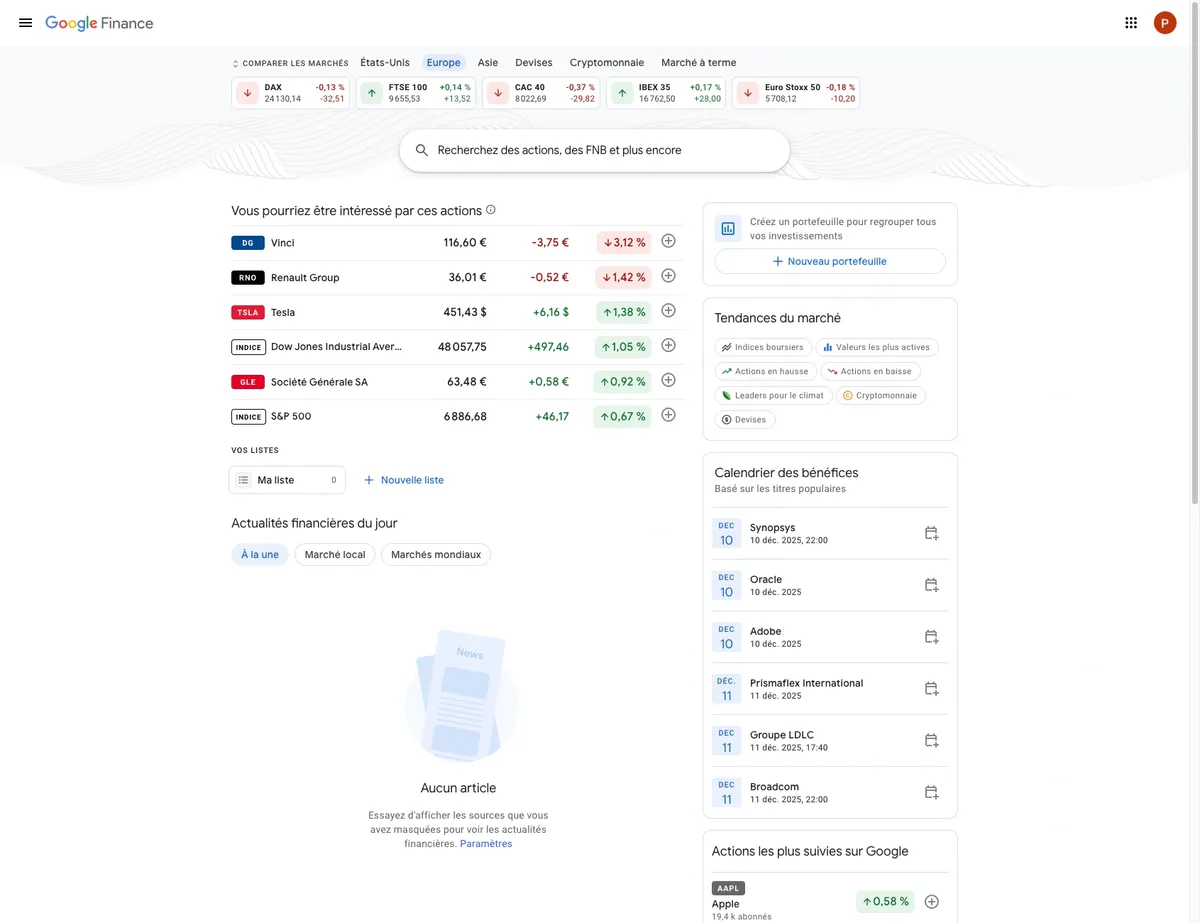Switch to Asie markets tab

(x=488, y=63)
